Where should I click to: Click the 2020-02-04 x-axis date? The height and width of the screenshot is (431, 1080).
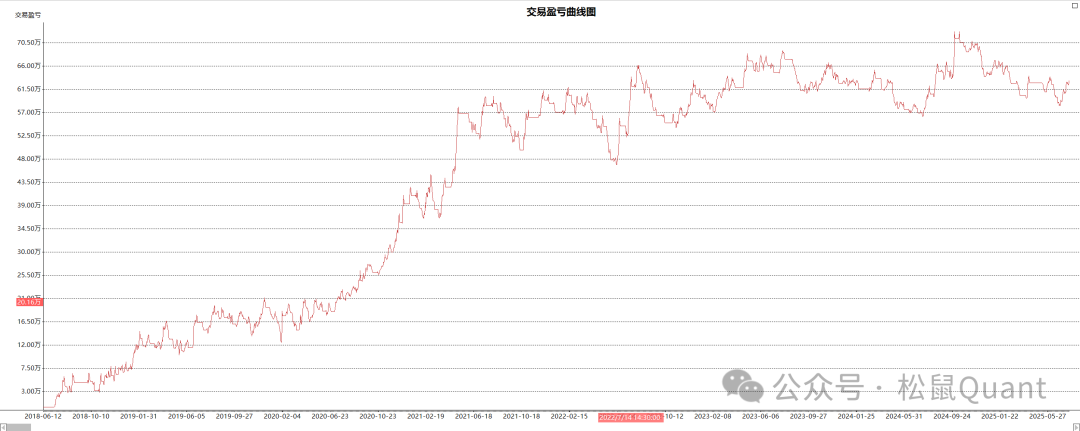coord(282,416)
